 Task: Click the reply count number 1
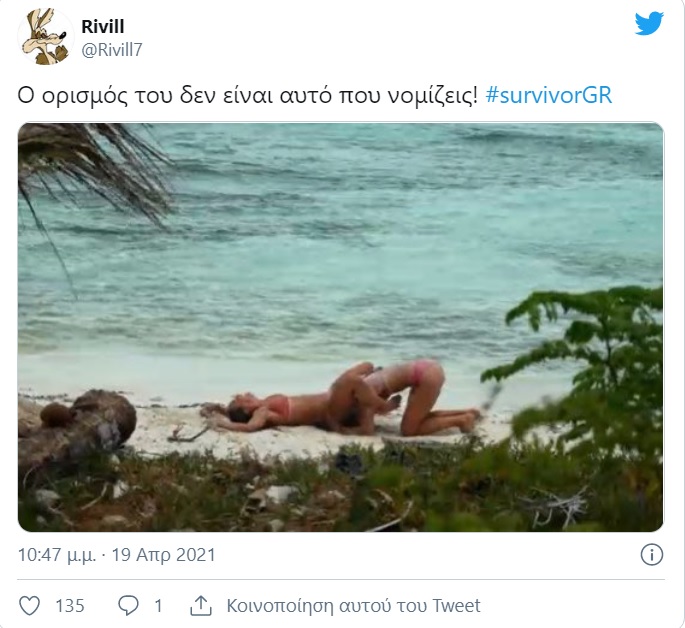pyautogui.click(x=158, y=606)
